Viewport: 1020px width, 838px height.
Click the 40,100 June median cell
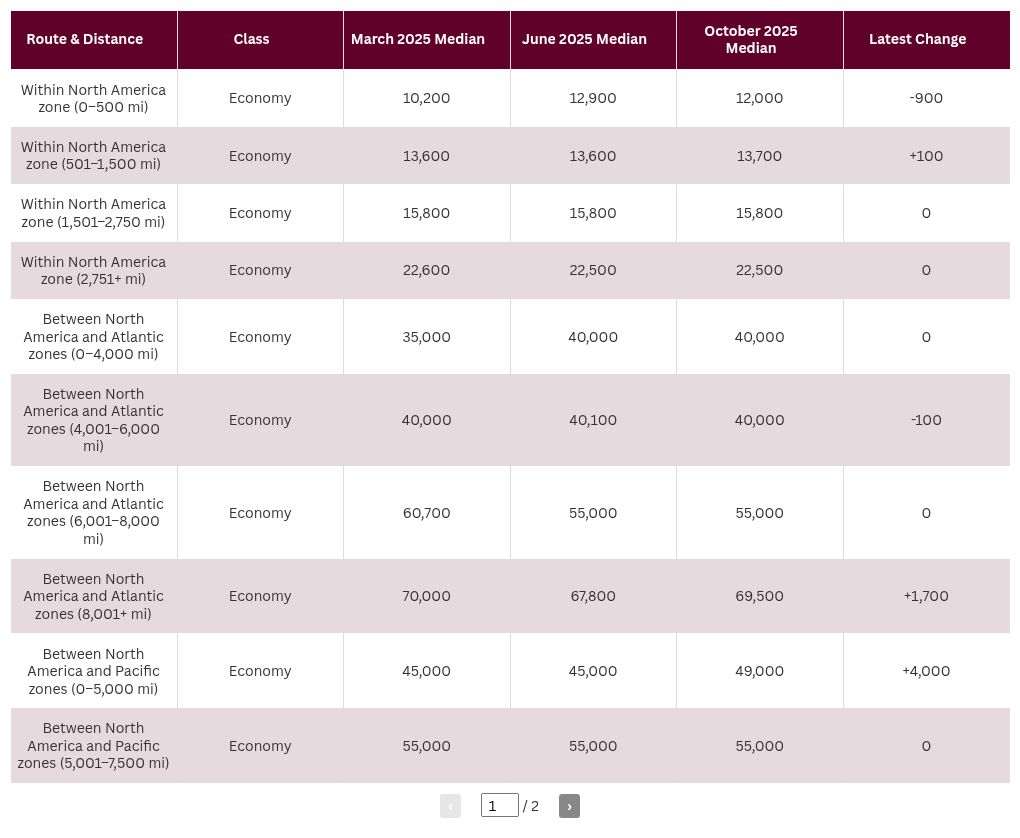pos(593,420)
